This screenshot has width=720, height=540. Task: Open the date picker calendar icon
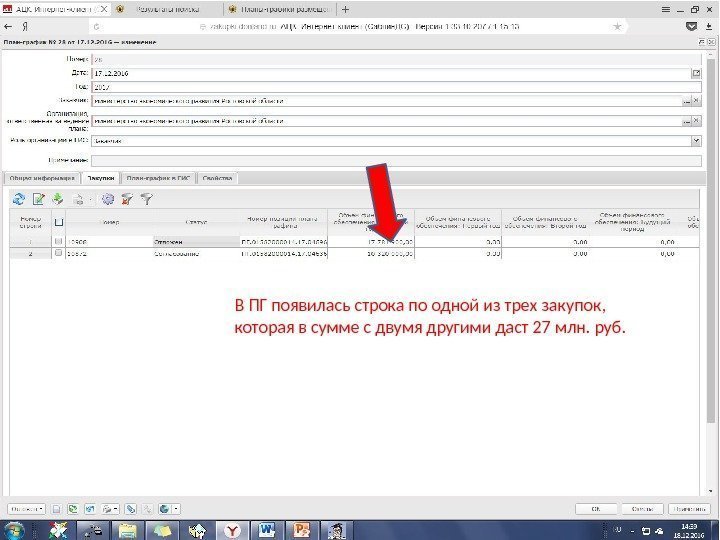[x=696, y=73]
